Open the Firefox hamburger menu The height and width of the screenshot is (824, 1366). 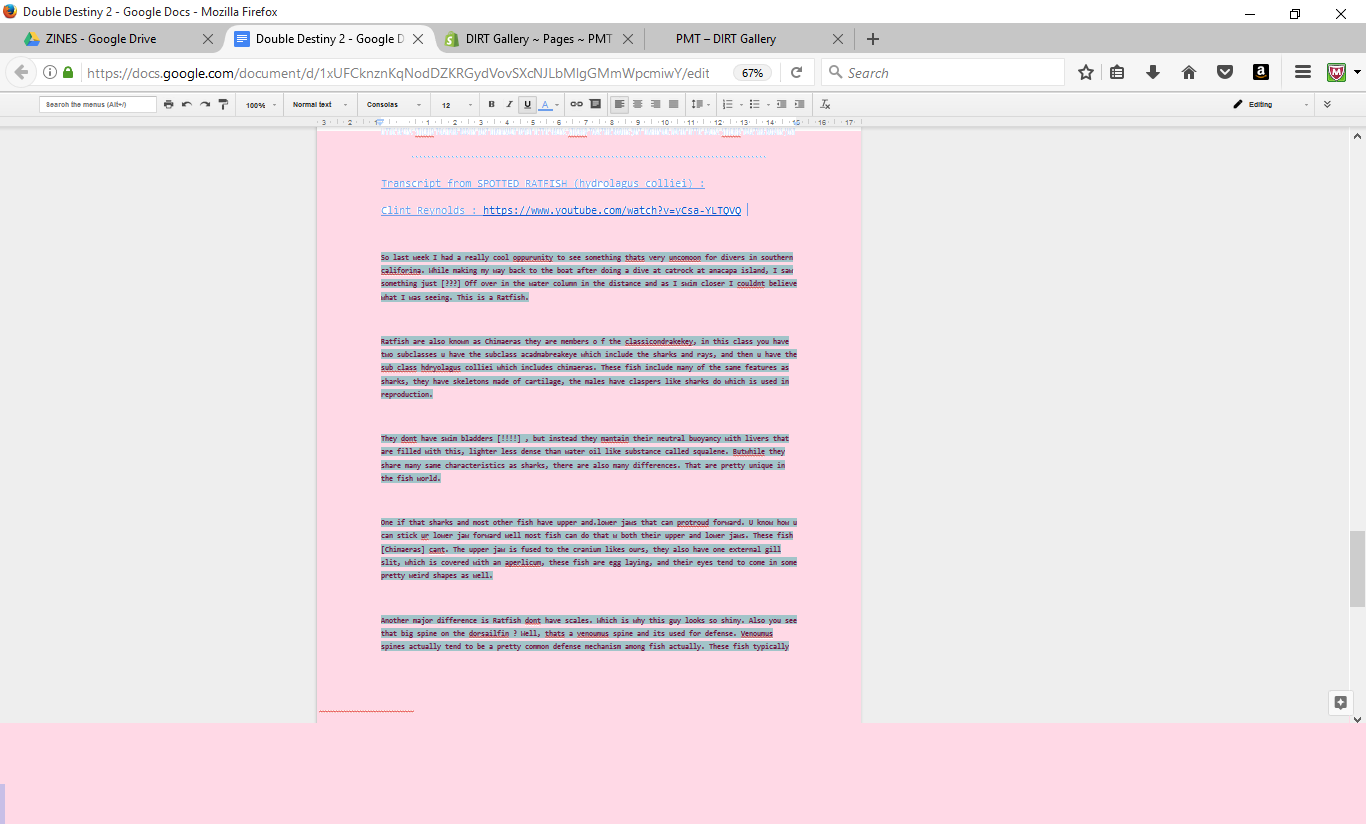1303,72
